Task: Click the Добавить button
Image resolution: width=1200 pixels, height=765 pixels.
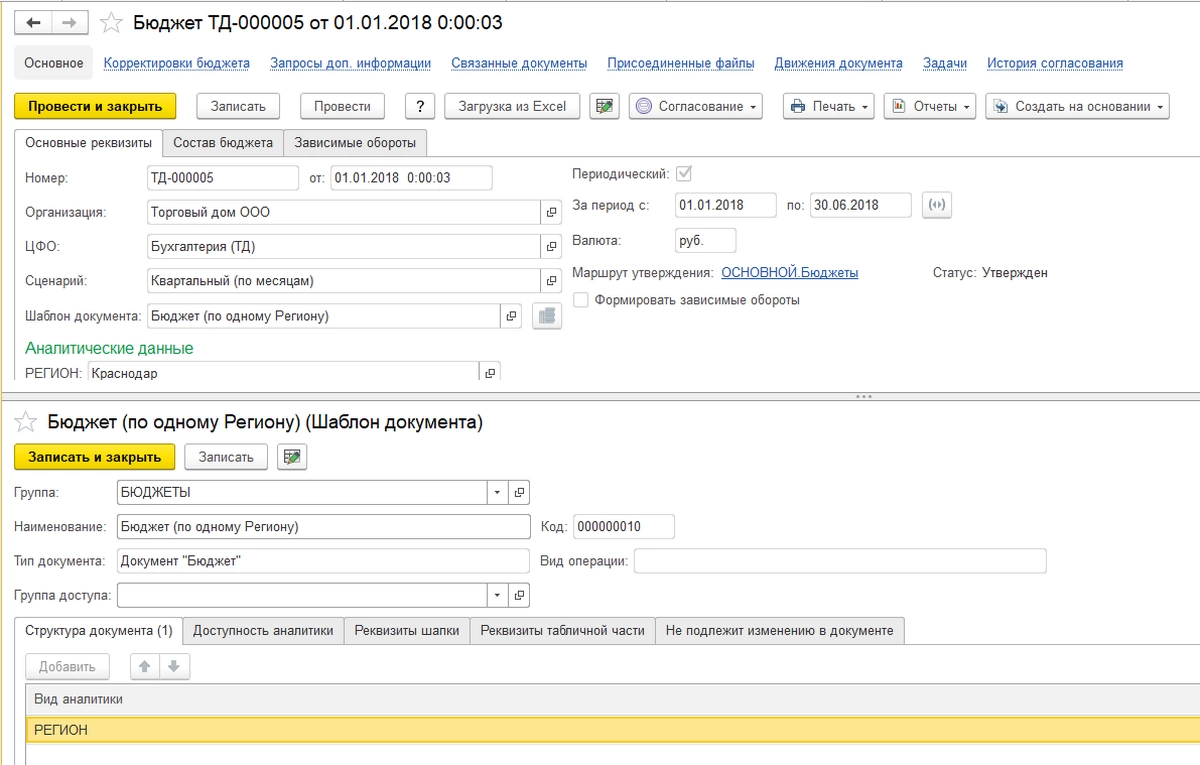Action: point(67,666)
